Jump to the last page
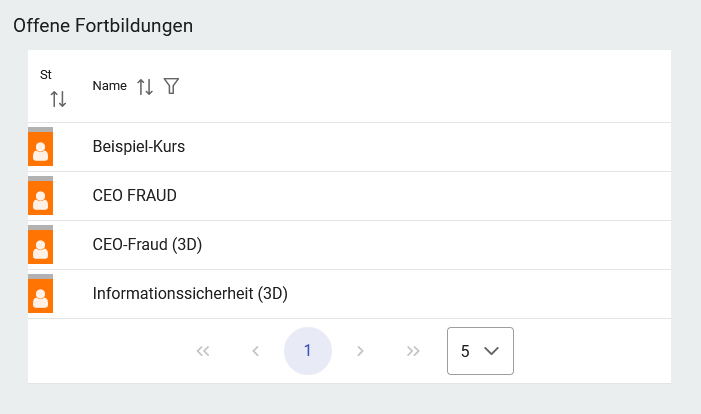 coord(413,351)
